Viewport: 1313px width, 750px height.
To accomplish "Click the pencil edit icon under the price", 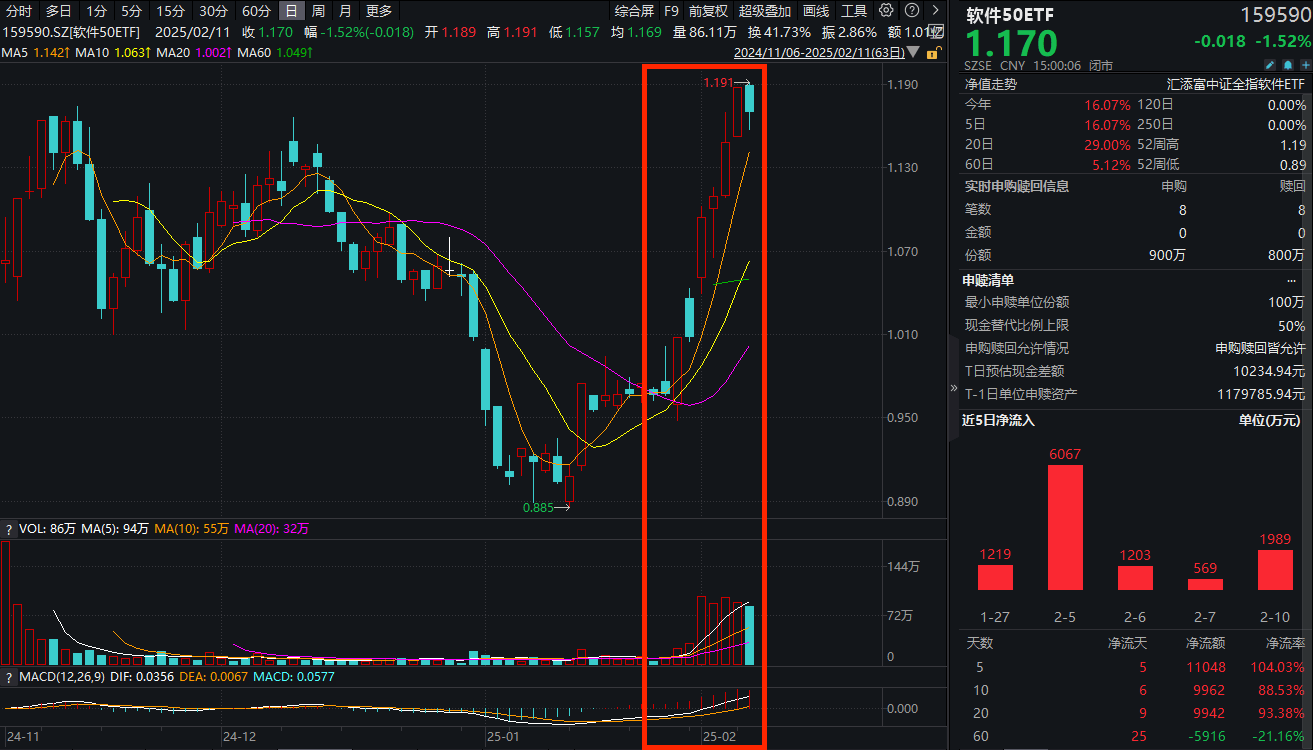I will (1269, 65).
